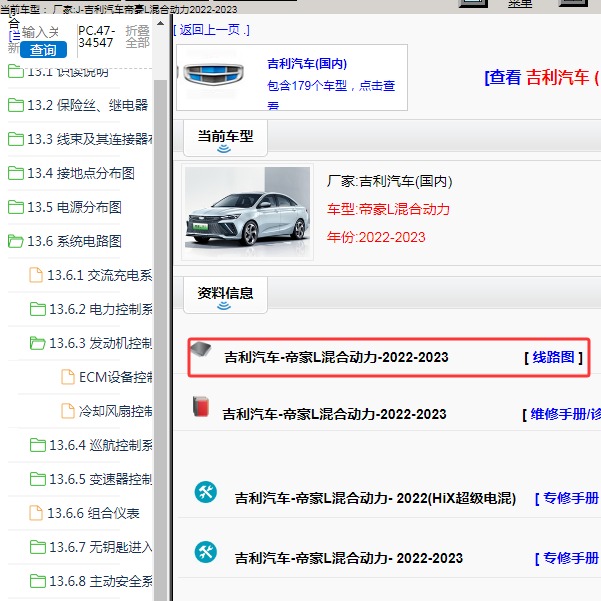Expand 13.6.7 无钥匙进入 folder
The width and height of the screenshot is (601, 601).
101,547
